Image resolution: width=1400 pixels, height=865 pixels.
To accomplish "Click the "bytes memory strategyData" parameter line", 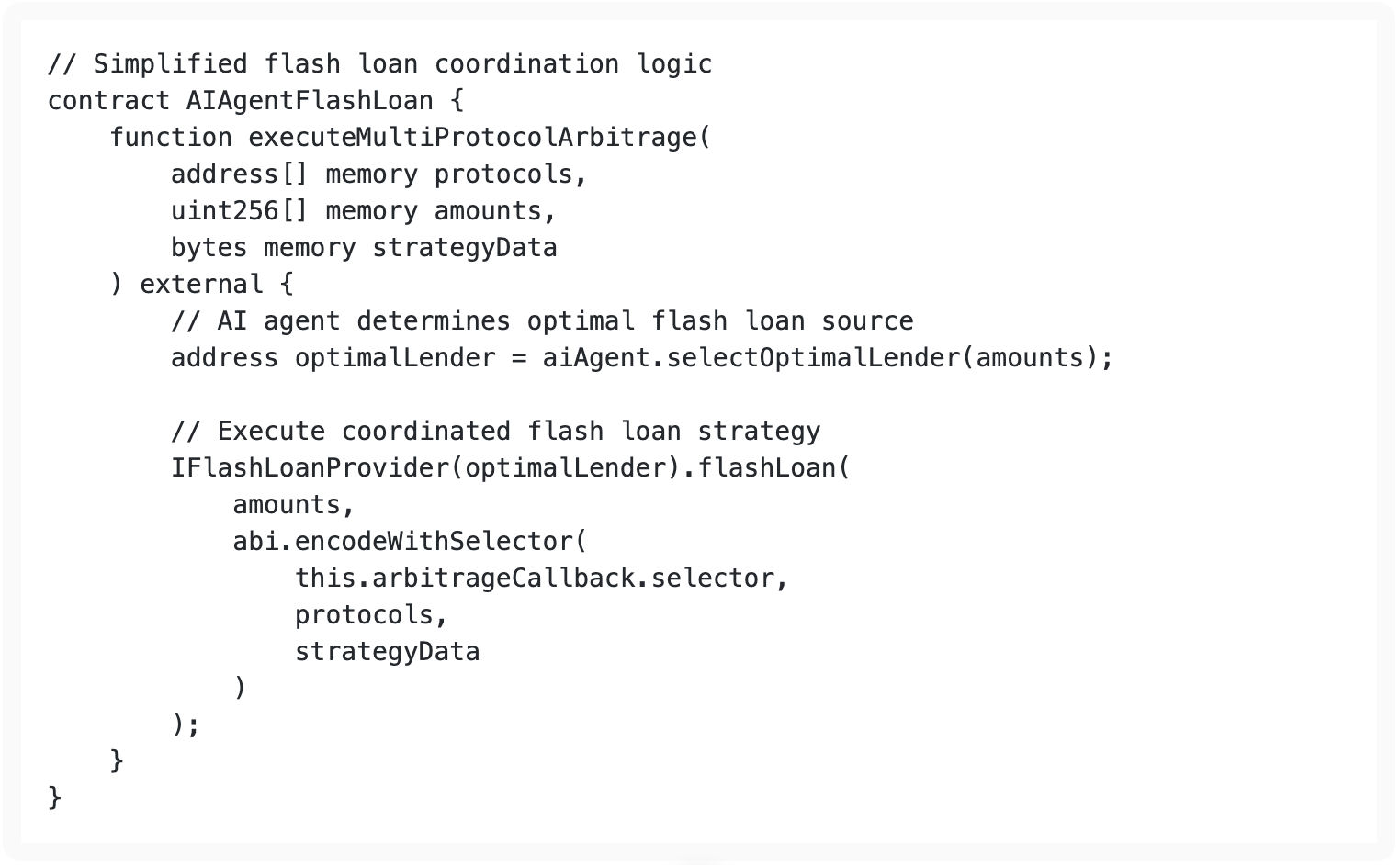I will click(363, 248).
